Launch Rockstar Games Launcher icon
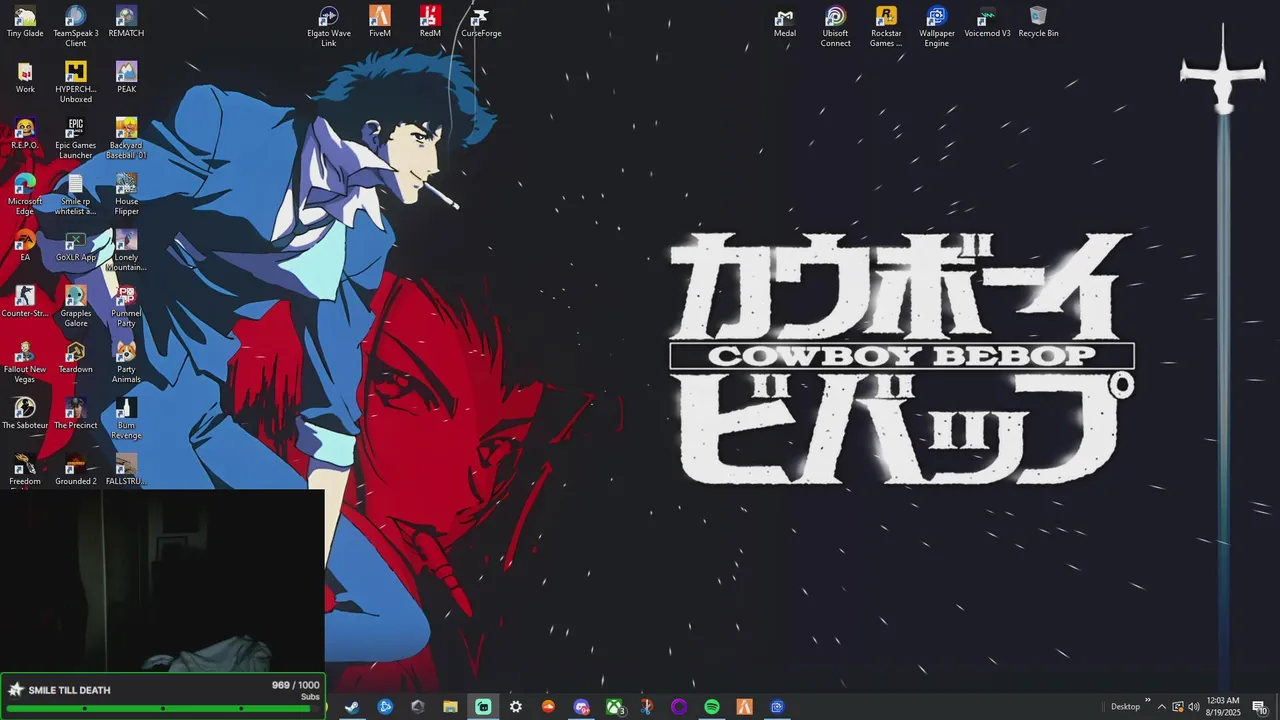 (886, 26)
